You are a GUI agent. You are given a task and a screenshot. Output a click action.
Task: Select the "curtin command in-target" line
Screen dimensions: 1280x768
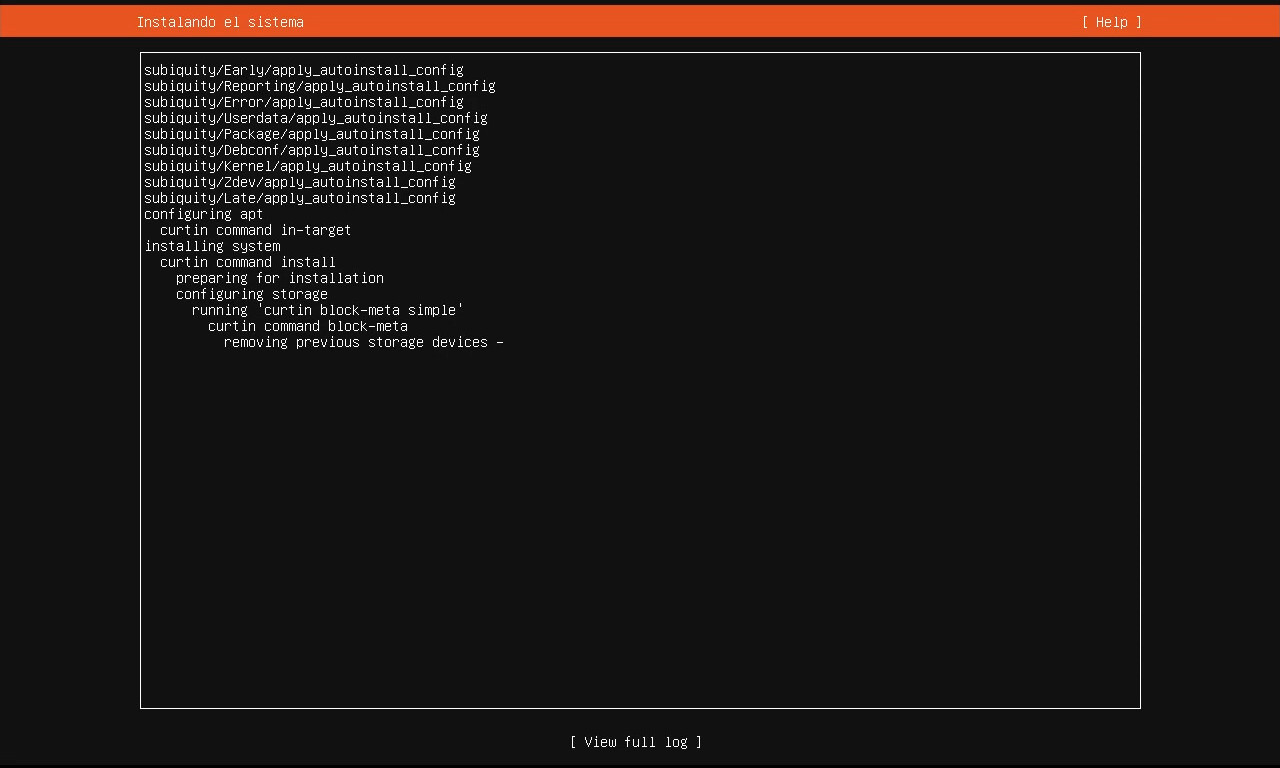pos(255,230)
